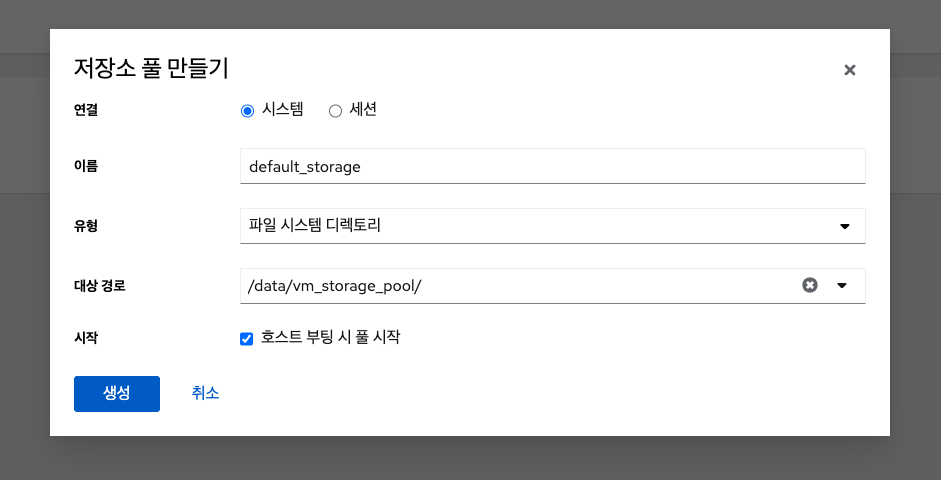Screen dimensions: 941x480
Task: Click the 대상 경로 field label
Action: coord(100,286)
